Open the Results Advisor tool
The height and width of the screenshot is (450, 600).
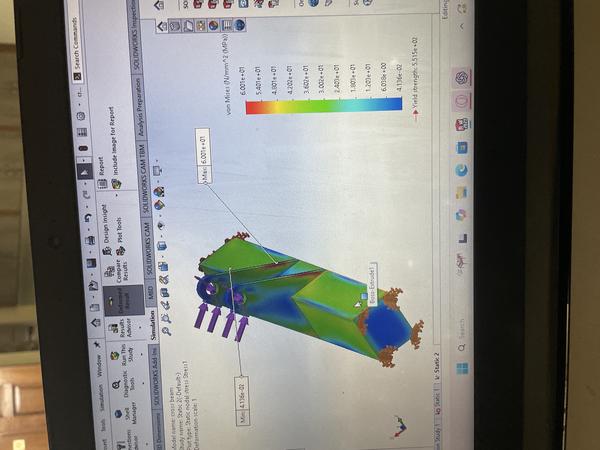click(x=124, y=328)
